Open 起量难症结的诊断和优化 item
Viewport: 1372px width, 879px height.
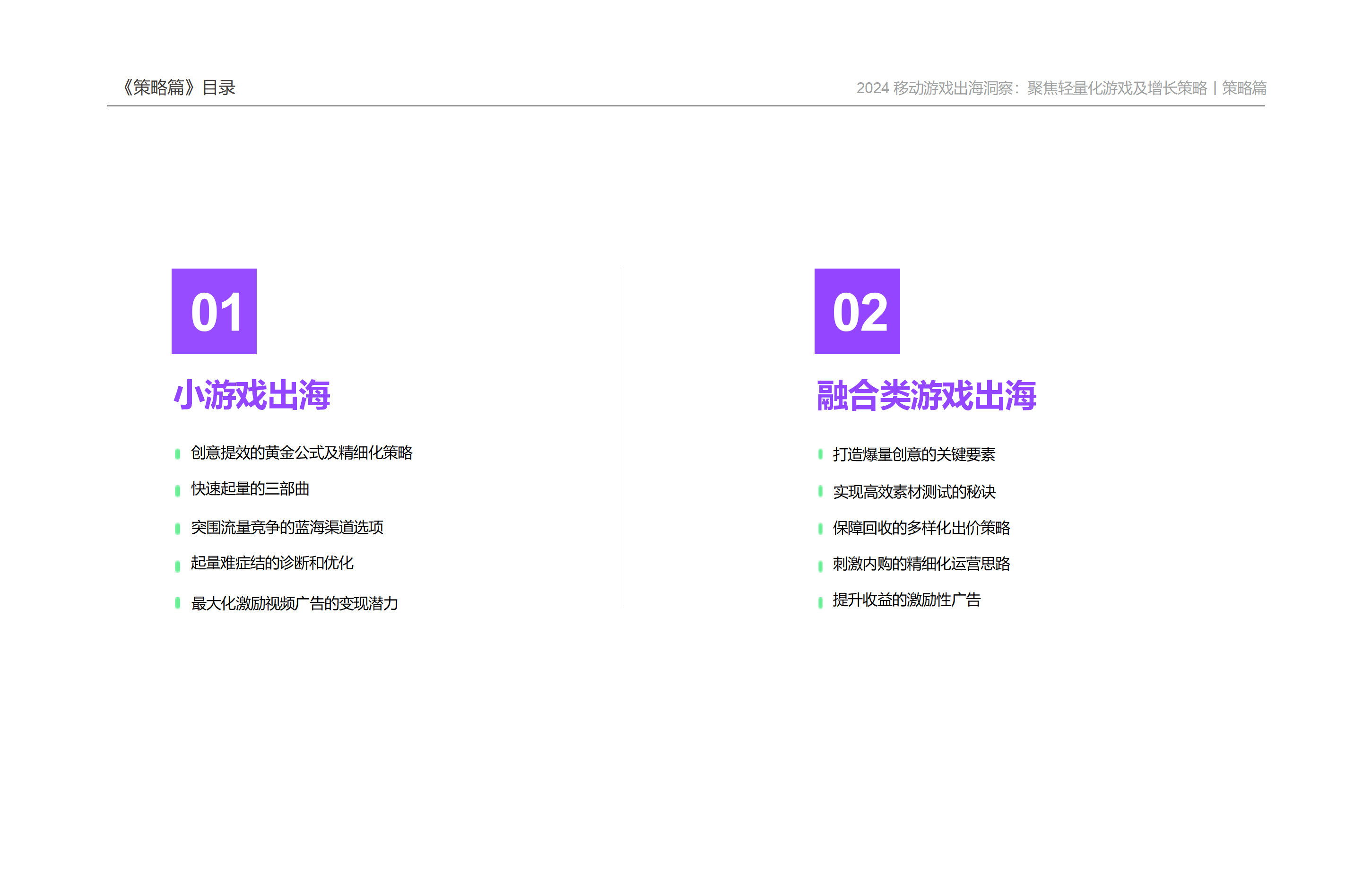pyautogui.click(x=272, y=563)
